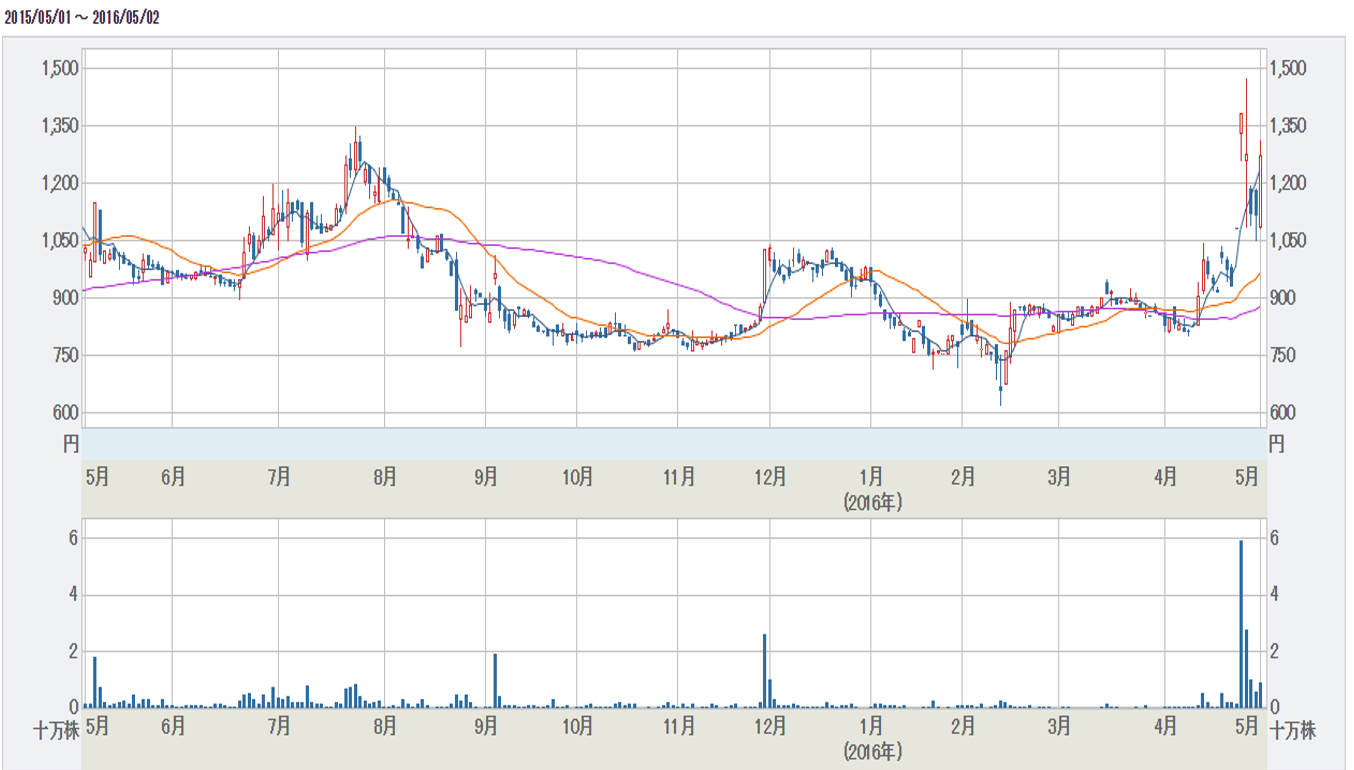Select the 4月 label under the price chart
The image size is (1354, 770).
pos(1165,478)
